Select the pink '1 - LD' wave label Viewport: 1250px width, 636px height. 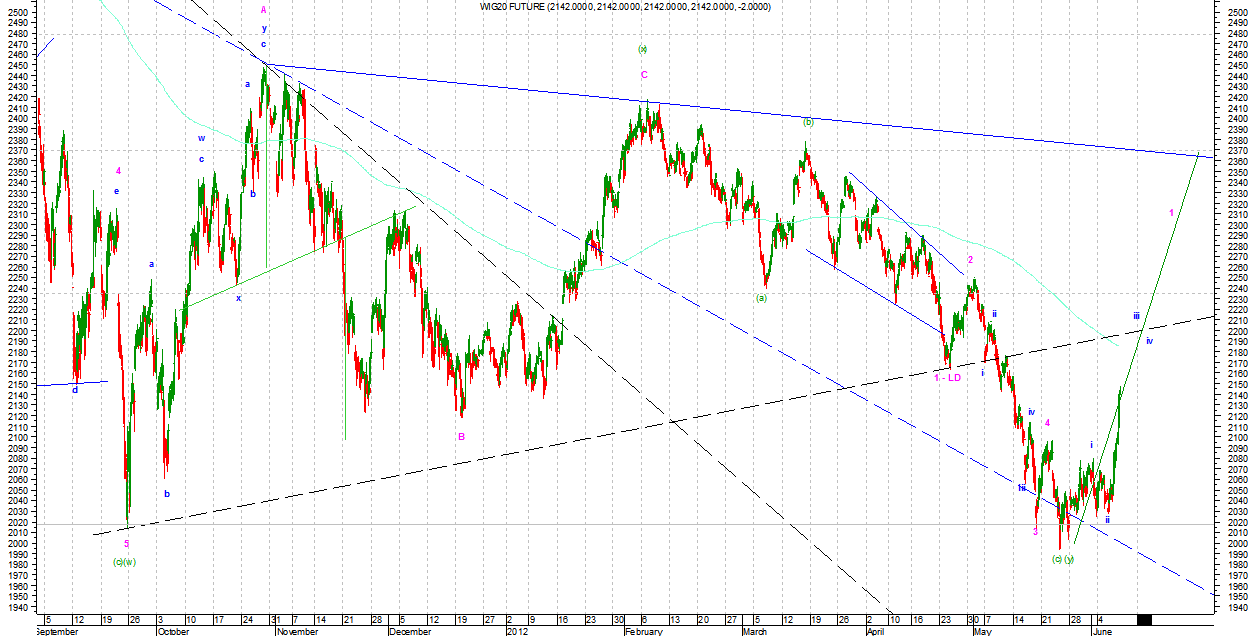[x=947, y=377]
